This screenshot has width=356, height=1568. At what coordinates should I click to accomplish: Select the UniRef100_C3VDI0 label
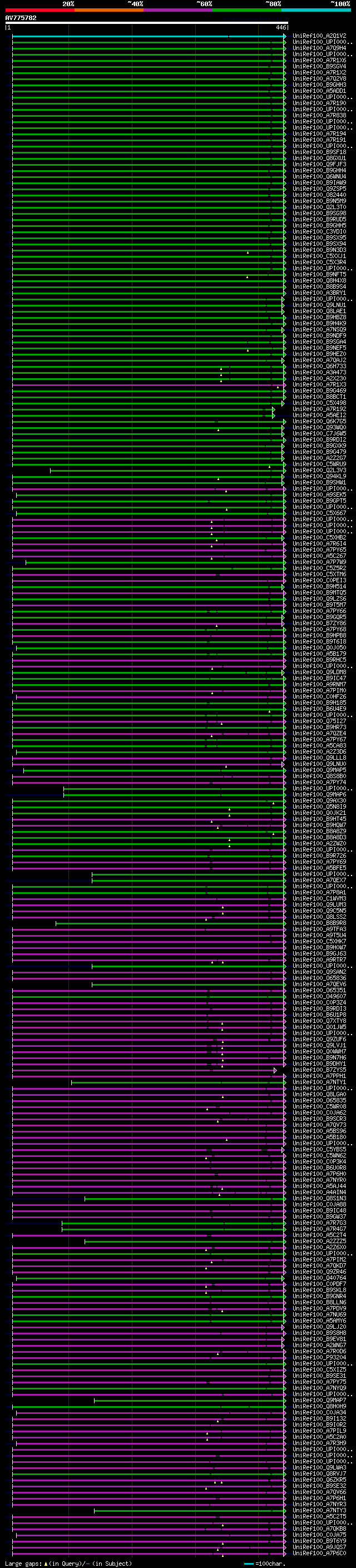319,232
